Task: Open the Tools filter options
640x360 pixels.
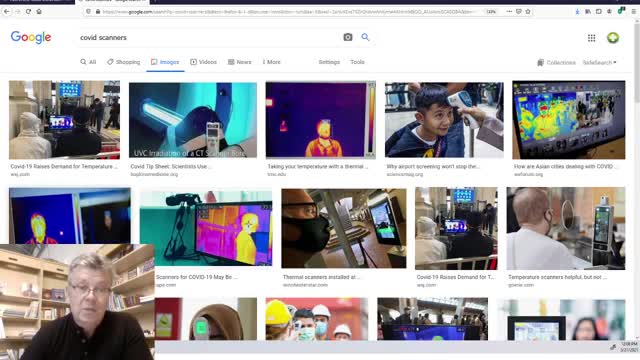Action: click(357, 62)
